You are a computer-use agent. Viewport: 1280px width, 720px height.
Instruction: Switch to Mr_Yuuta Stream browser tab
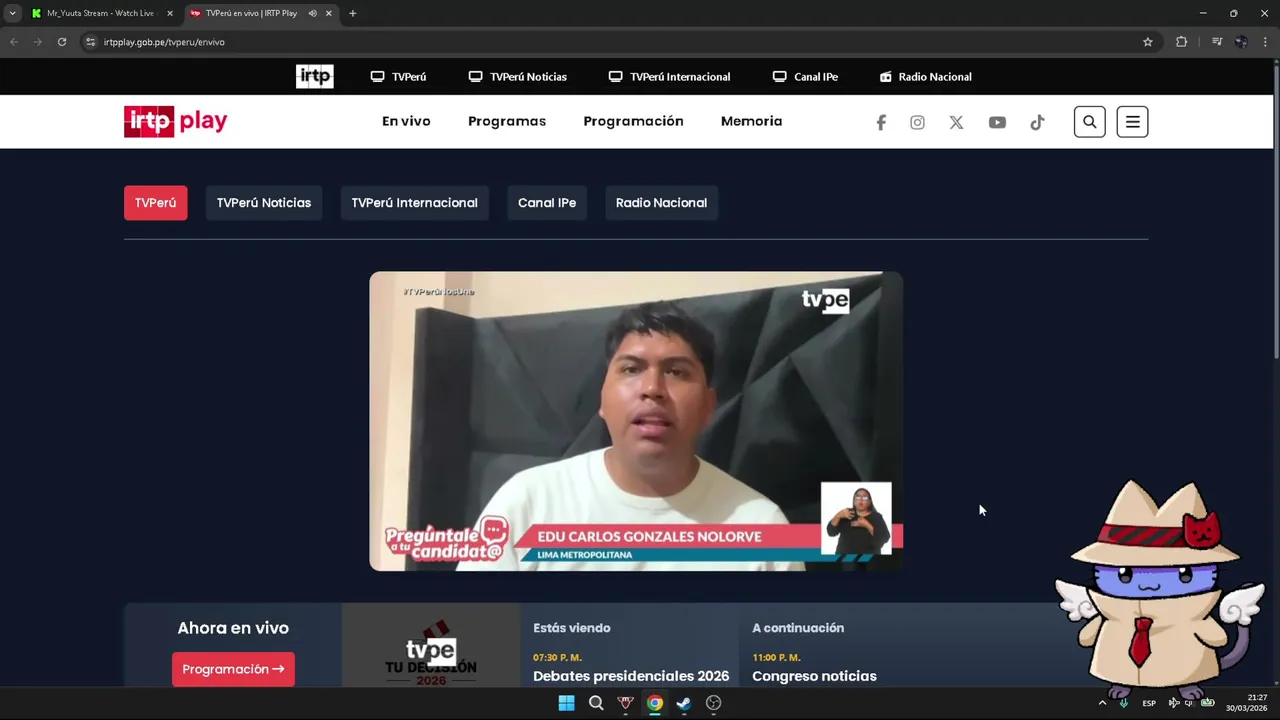point(100,13)
